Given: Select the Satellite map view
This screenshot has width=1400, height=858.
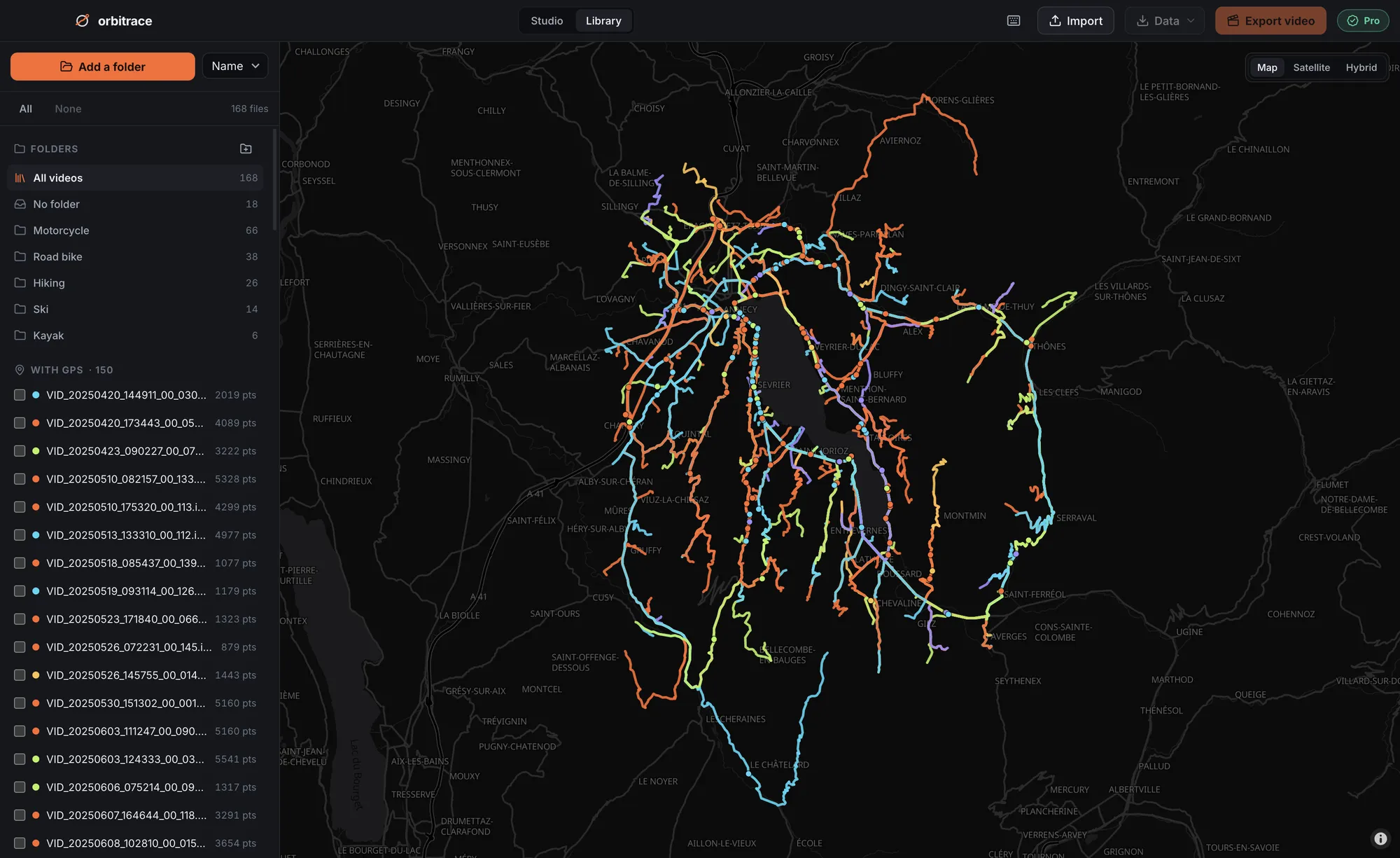Looking at the screenshot, I should click(1311, 67).
